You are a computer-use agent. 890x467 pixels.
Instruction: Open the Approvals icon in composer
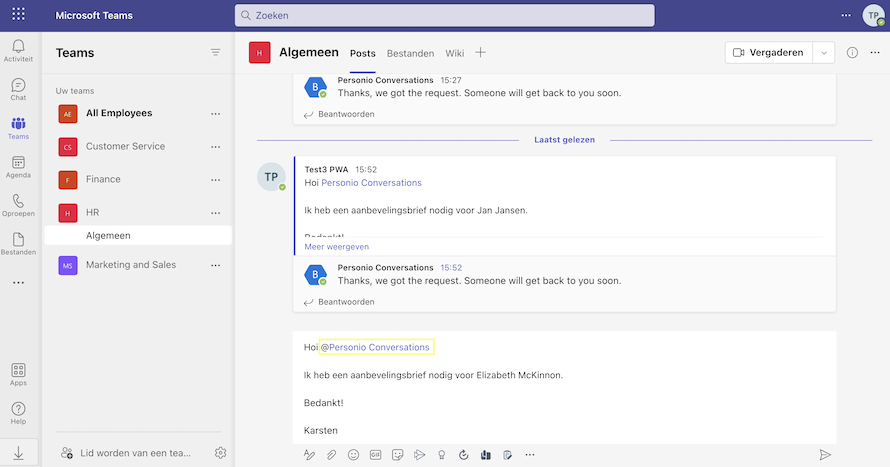[463, 455]
